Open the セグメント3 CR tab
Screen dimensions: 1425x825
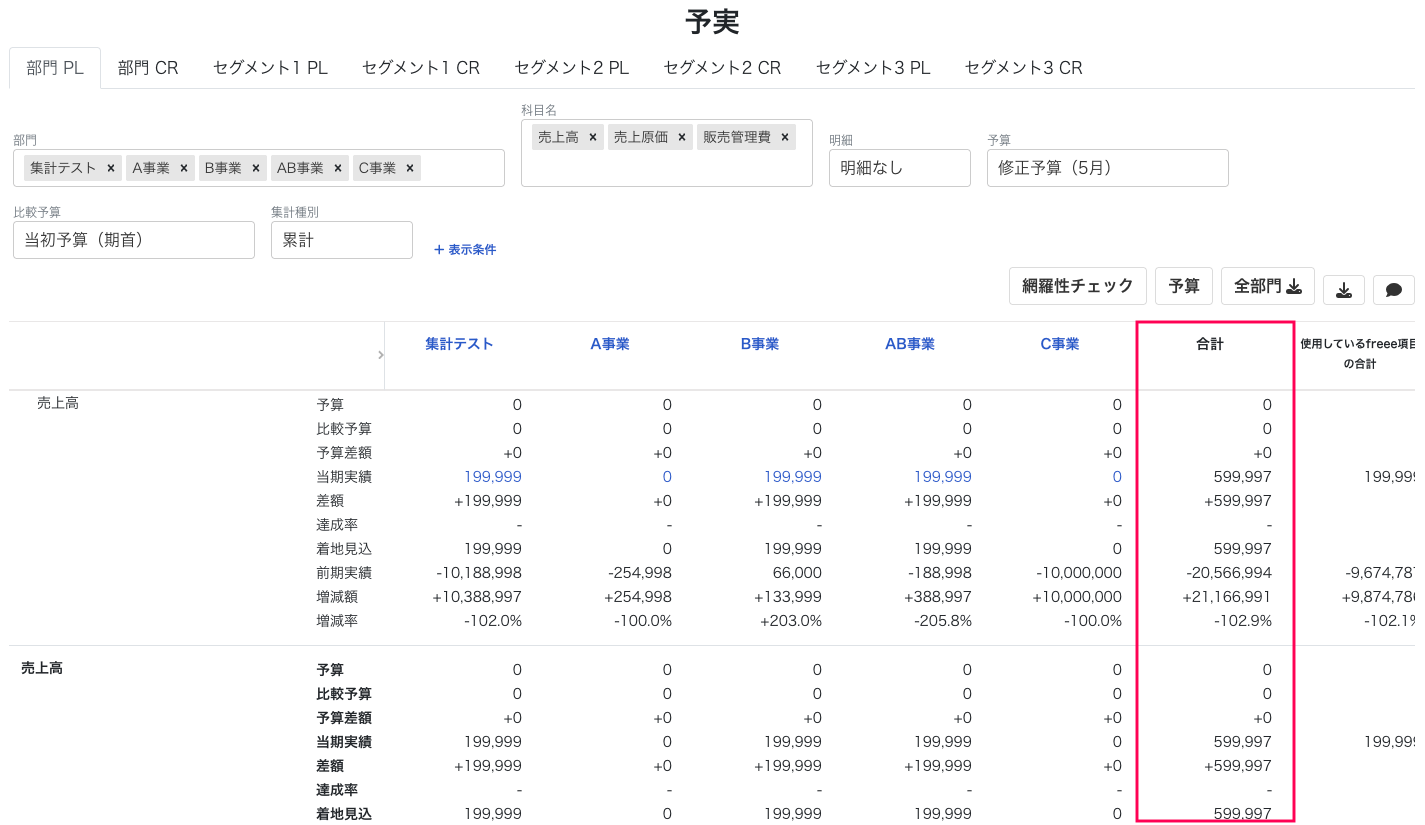[x=1024, y=68]
